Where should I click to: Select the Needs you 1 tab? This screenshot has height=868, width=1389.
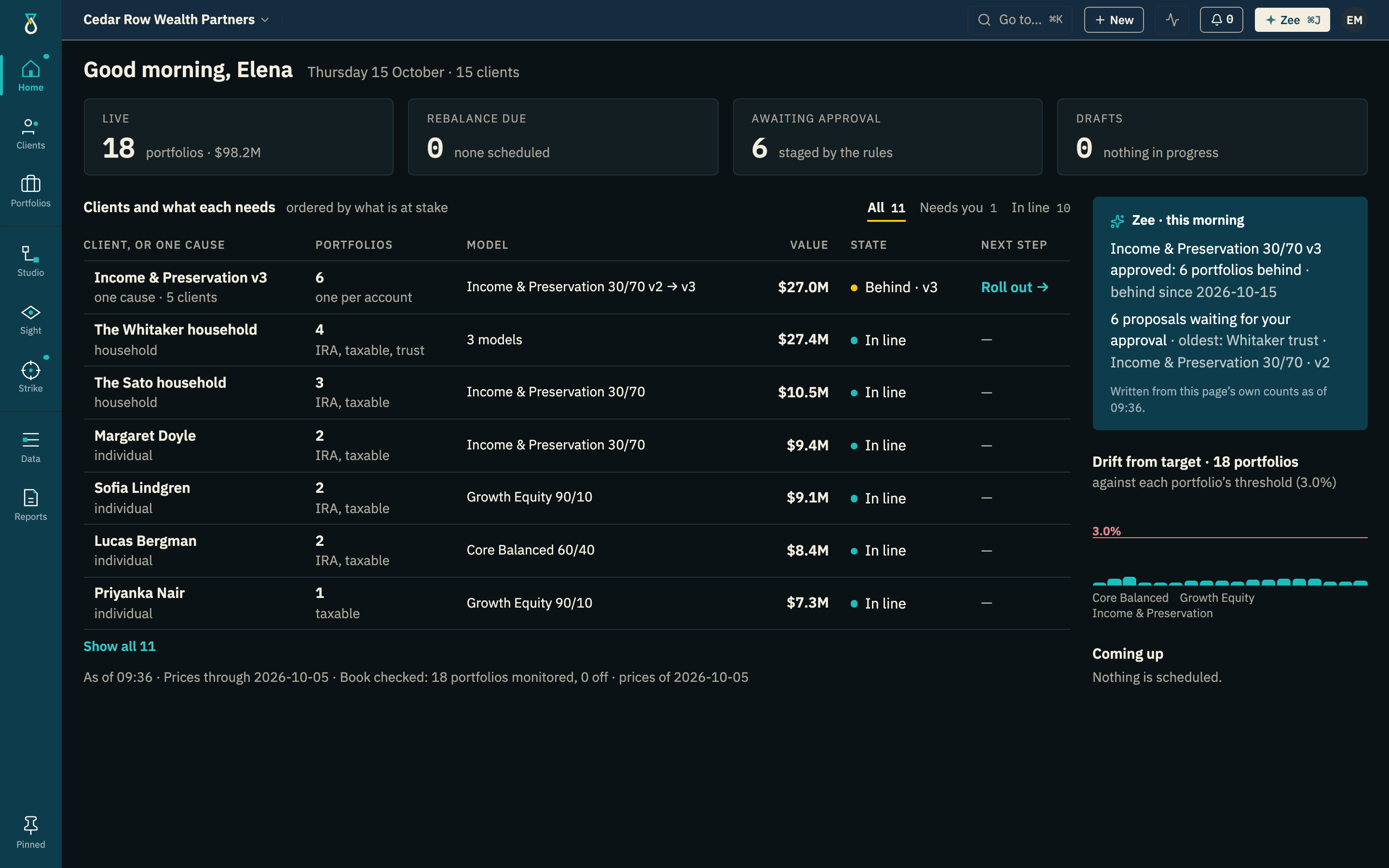957,208
